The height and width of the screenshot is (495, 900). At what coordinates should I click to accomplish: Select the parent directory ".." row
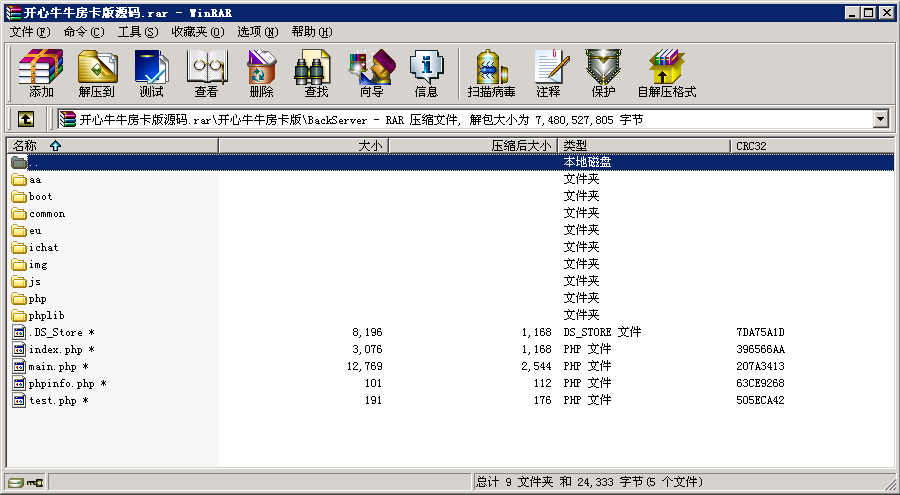pyautogui.click(x=34, y=162)
